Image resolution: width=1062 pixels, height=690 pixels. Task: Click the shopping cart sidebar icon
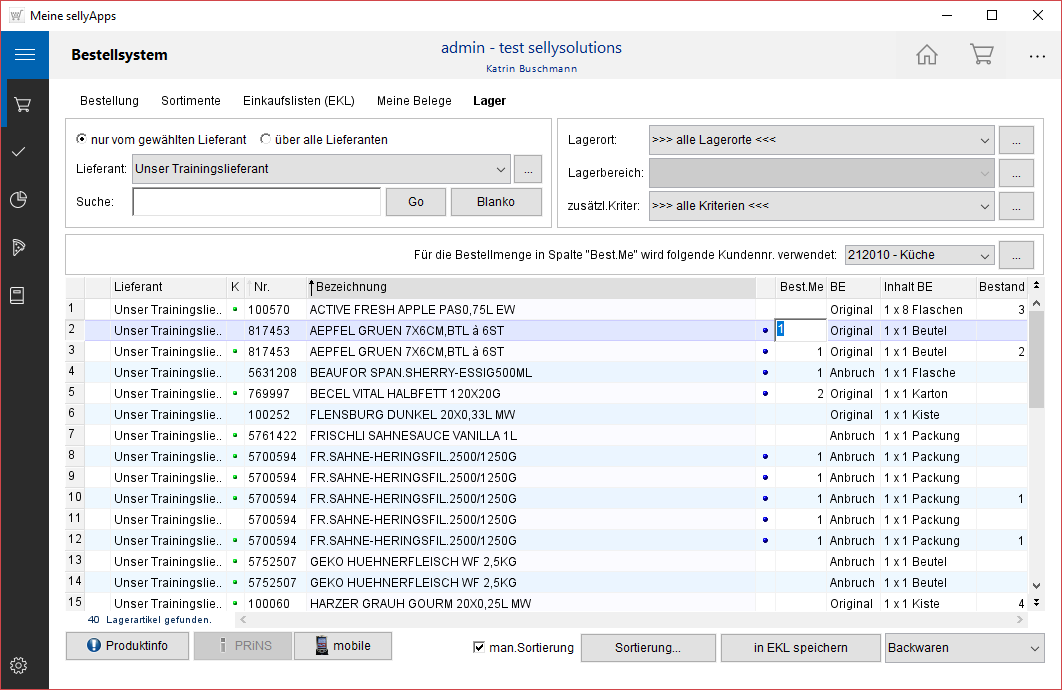pyautogui.click(x=22, y=104)
